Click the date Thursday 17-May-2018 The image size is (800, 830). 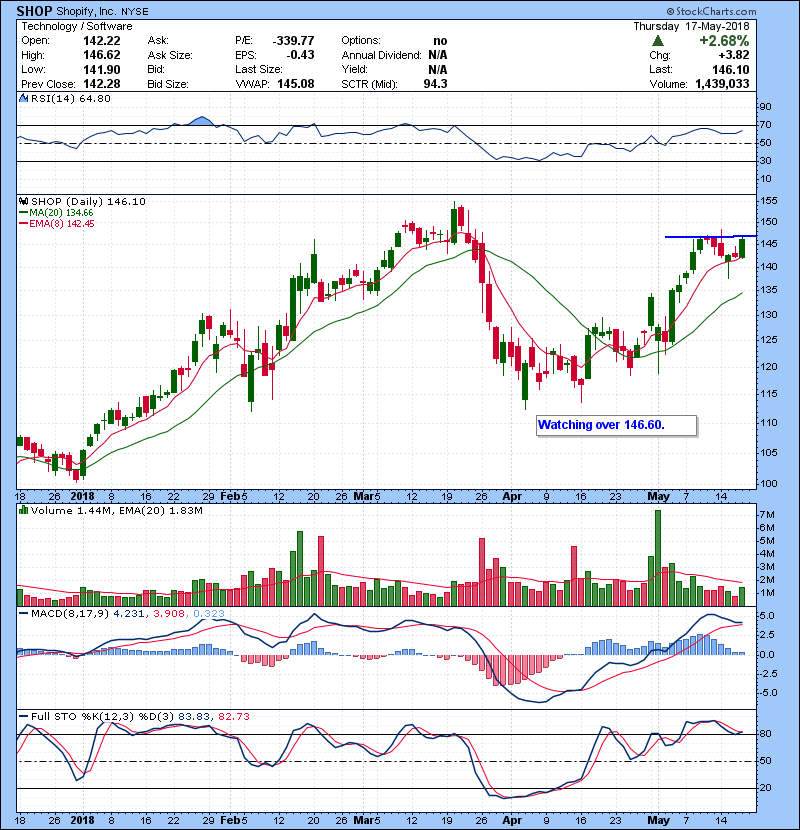(691, 26)
